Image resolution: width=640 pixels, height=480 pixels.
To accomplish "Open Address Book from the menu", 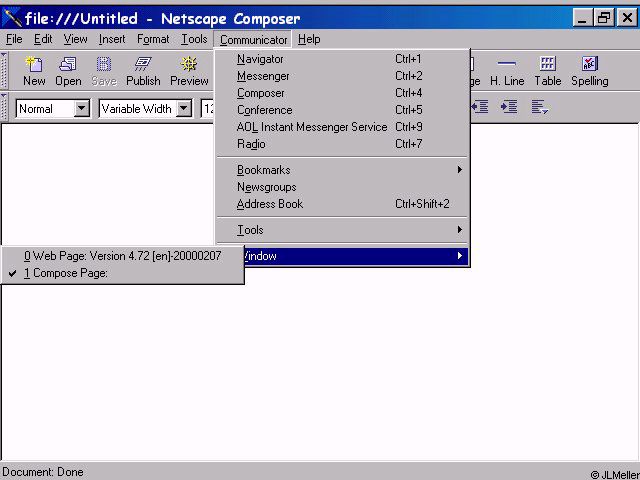I will click(x=342, y=204).
